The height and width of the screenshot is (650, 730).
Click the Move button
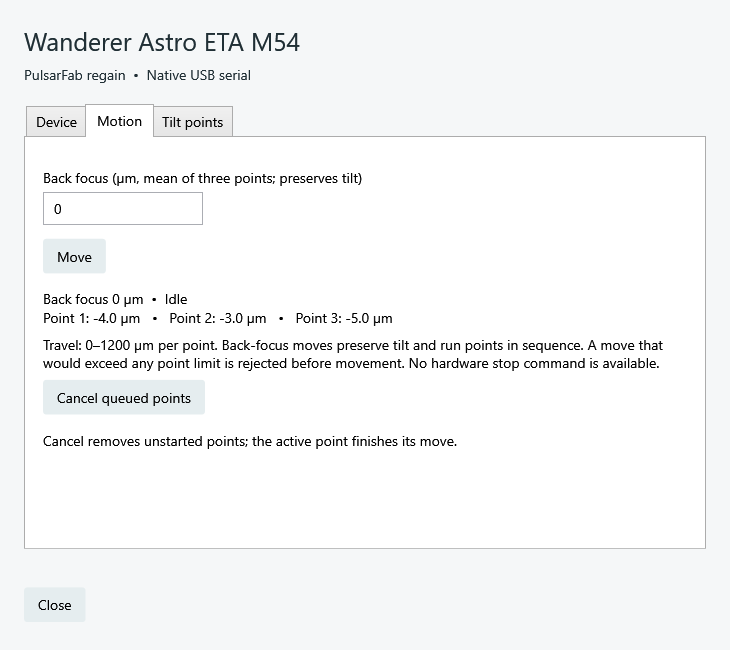click(74, 257)
